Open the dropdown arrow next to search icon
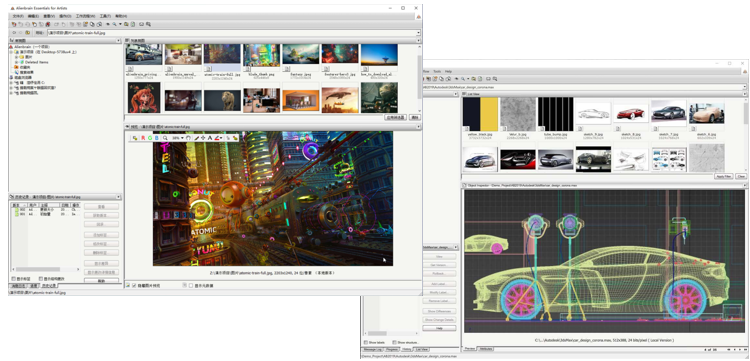Viewport: 750px width, 361px height. tap(121, 24)
